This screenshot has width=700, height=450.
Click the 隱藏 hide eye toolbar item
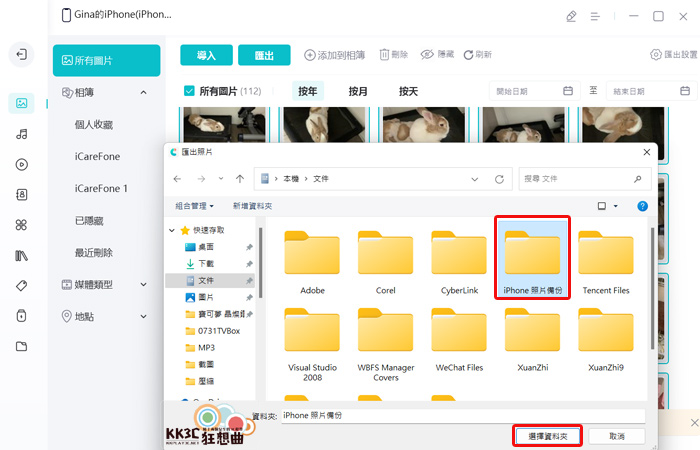(437, 54)
